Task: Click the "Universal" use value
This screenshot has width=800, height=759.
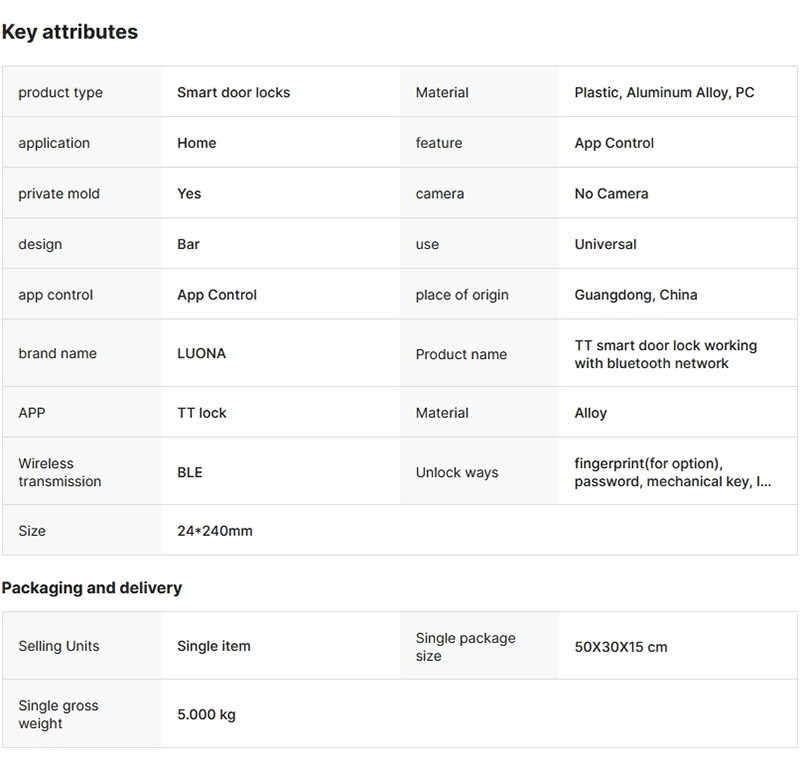Action: [x=605, y=244]
